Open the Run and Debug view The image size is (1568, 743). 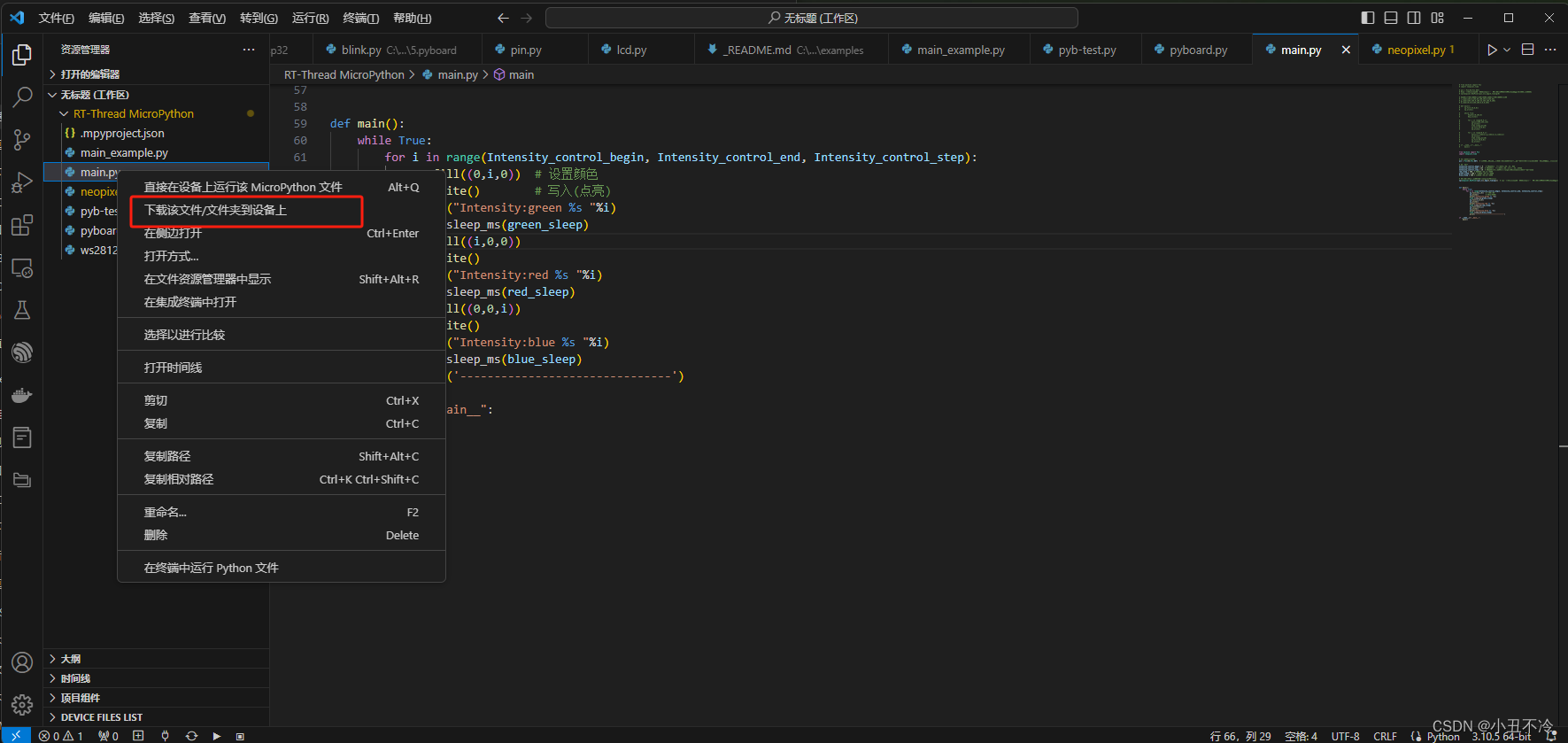tap(22, 182)
